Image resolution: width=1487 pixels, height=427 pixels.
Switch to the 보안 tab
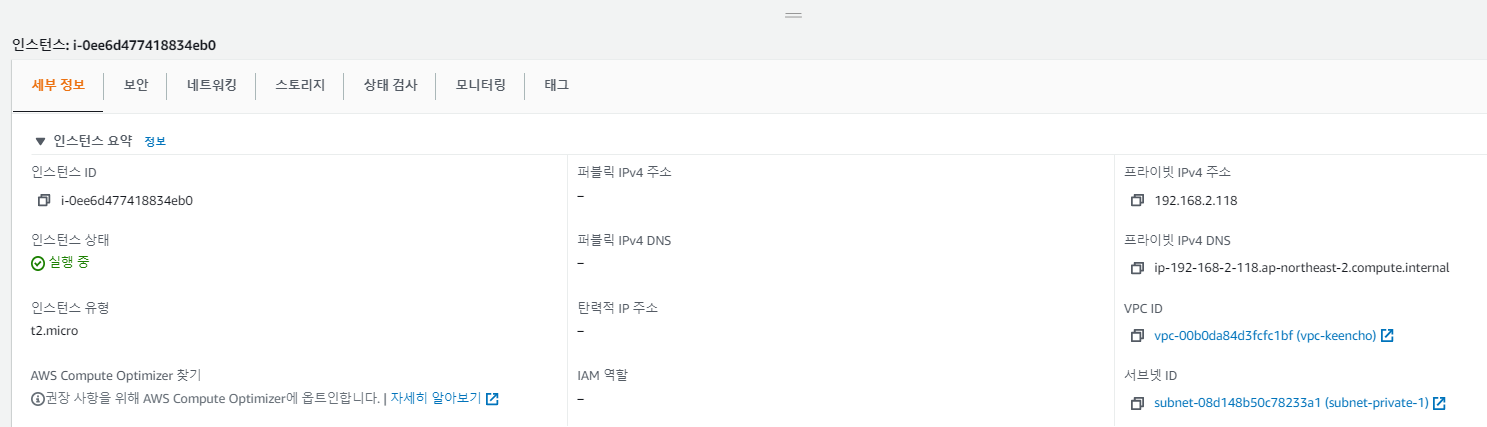tap(136, 85)
